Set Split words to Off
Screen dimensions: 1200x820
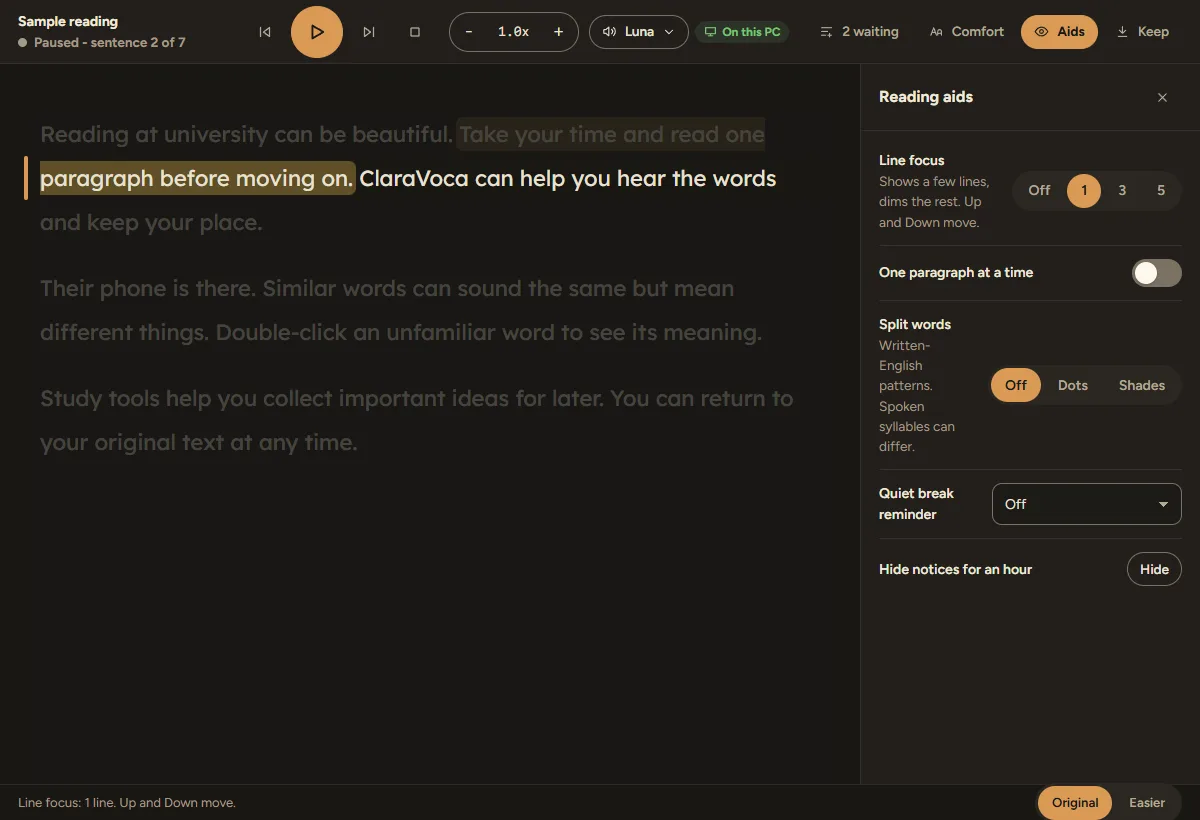[x=1016, y=385]
